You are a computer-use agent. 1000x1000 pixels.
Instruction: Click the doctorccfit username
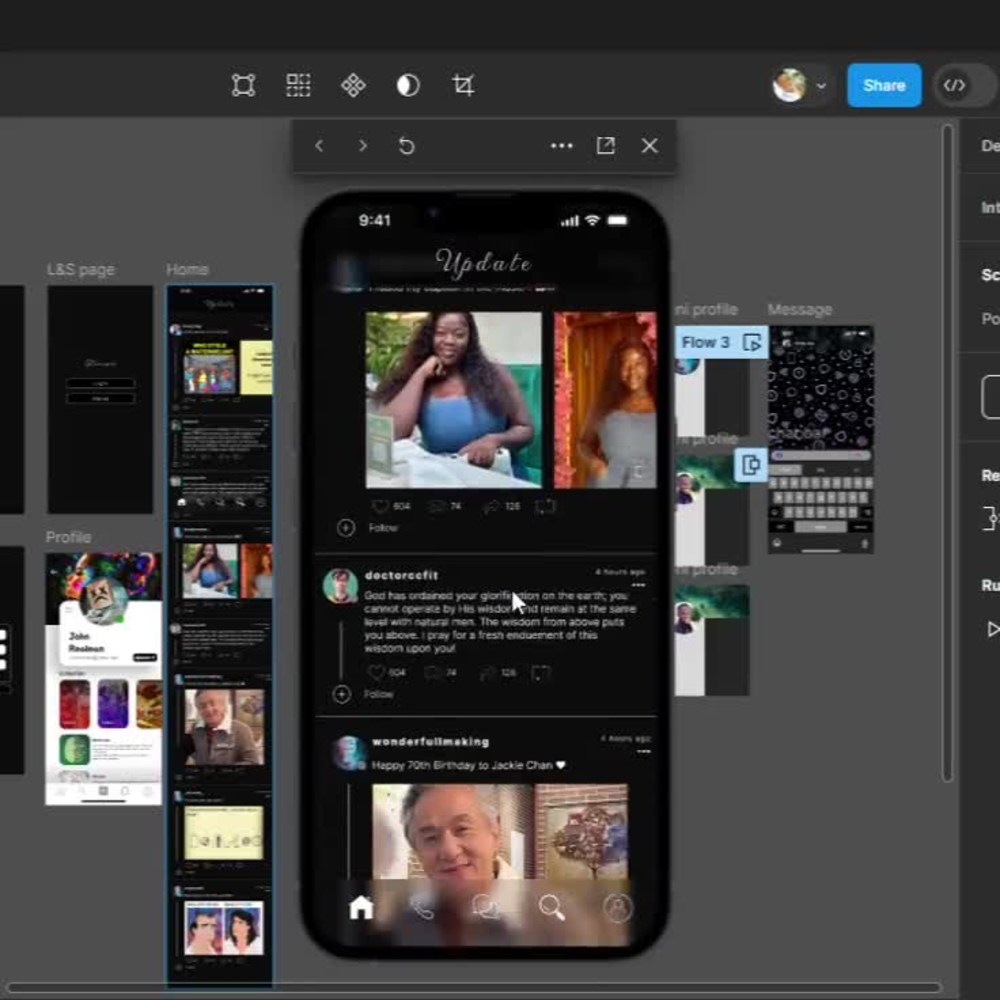(401, 575)
